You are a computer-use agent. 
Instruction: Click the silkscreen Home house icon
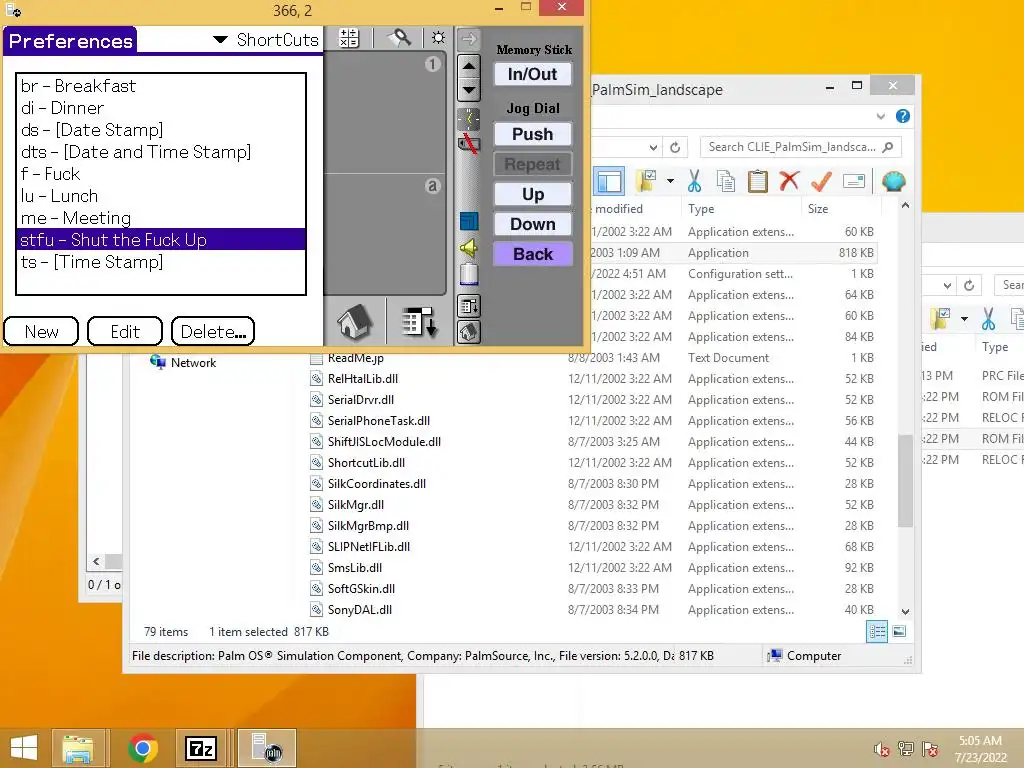[x=355, y=322]
